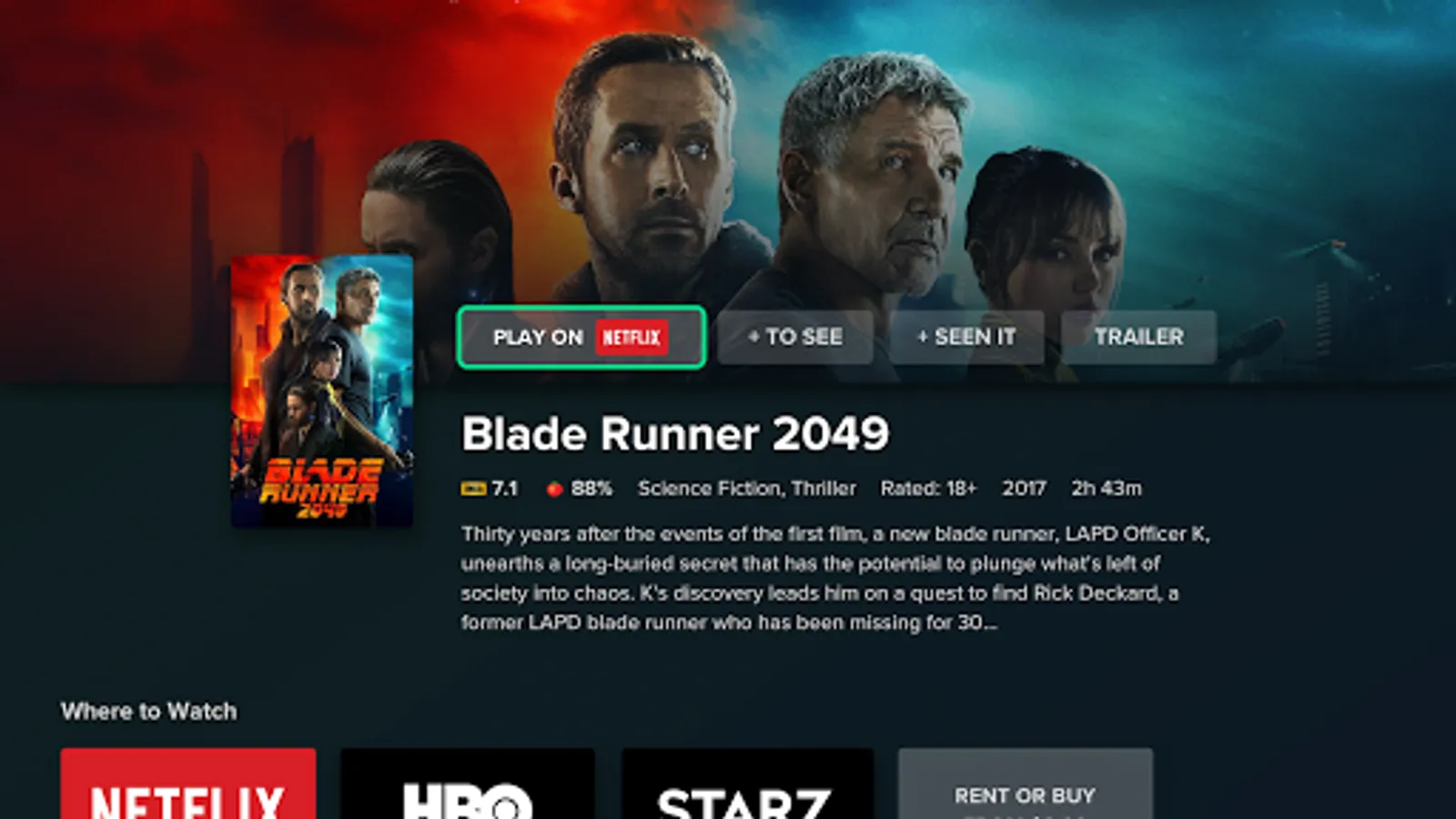
Task: Click the 88% Rotten Tomatoes score
Action: 591,489
